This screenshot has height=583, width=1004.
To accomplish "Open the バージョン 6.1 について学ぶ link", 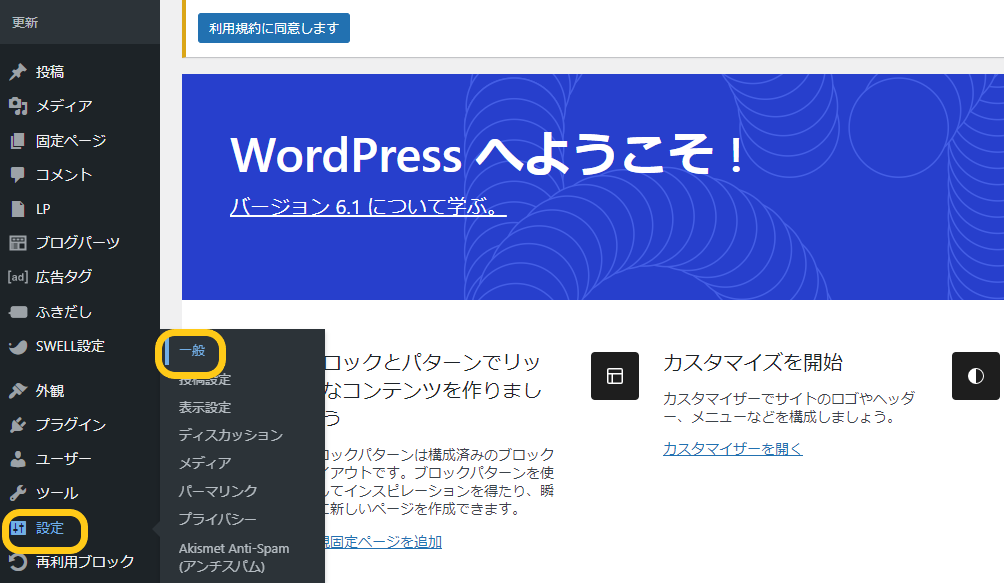I will [368, 206].
